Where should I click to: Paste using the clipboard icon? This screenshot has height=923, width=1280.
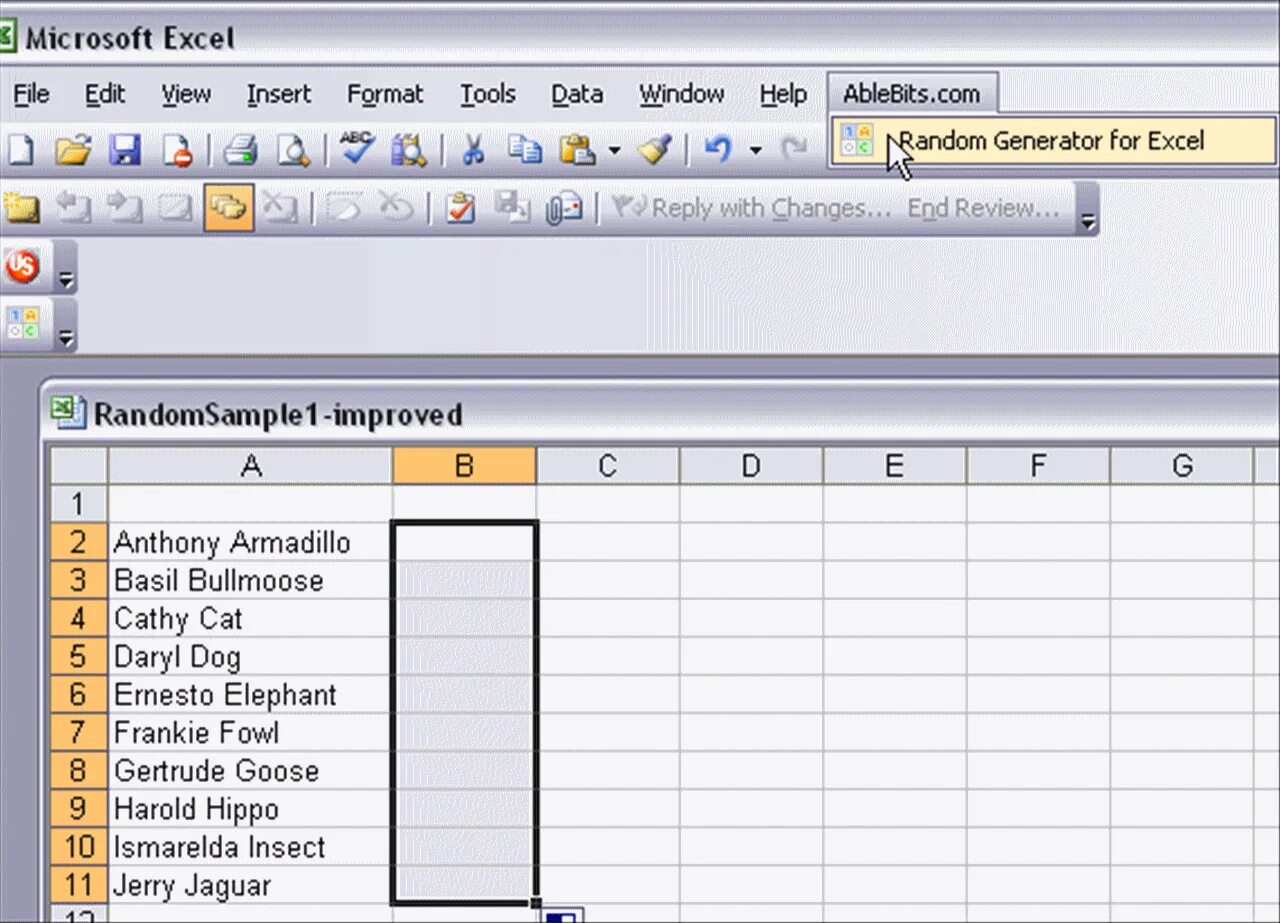click(578, 150)
